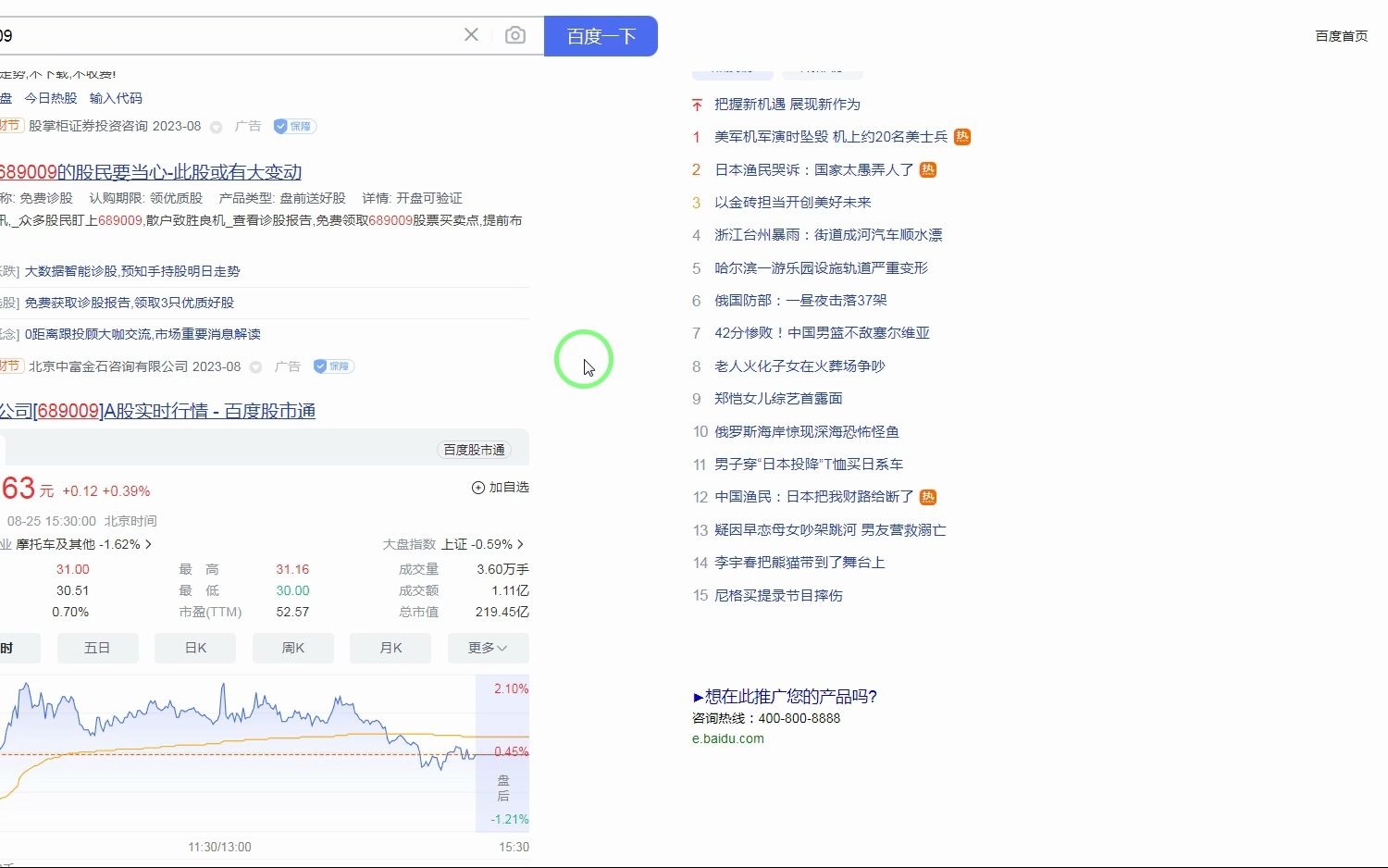Click 热 badge beside 日本渔民哭诉
Image resolution: width=1388 pixels, height=868 pixels.
point(928,170)
